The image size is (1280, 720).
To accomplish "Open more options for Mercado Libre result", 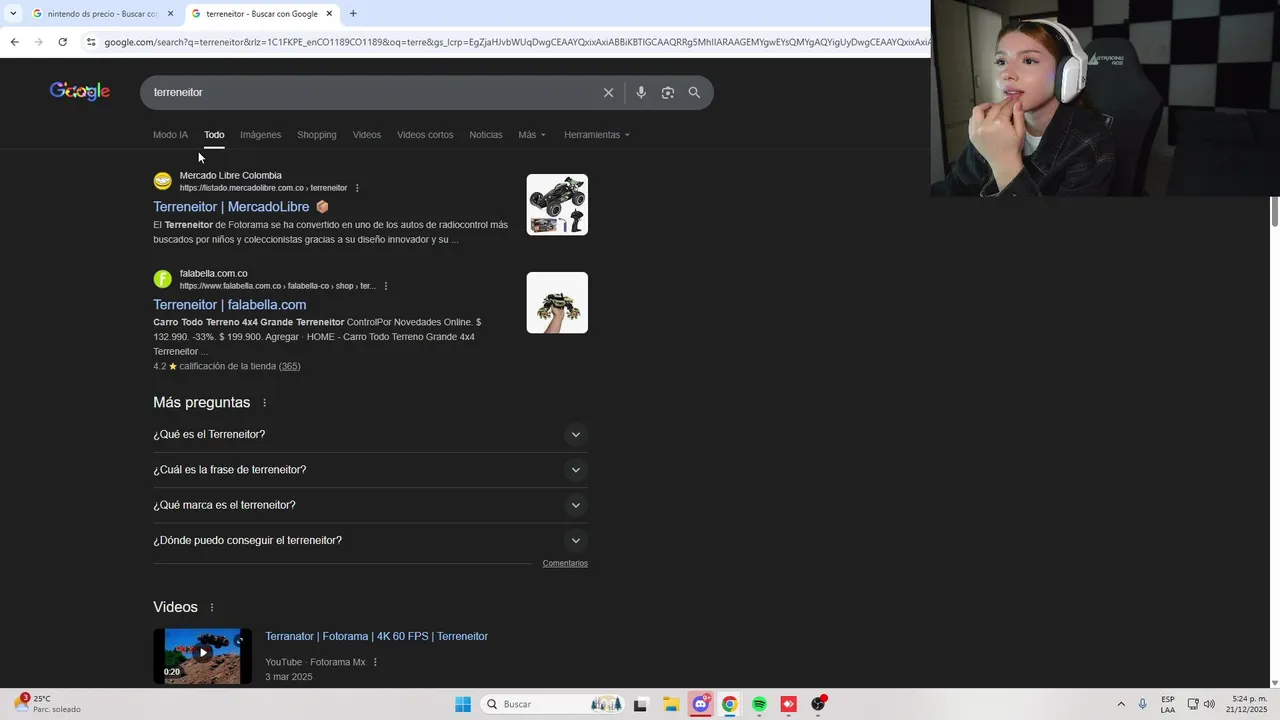I will pyautogui.click(x=357, y=188).
